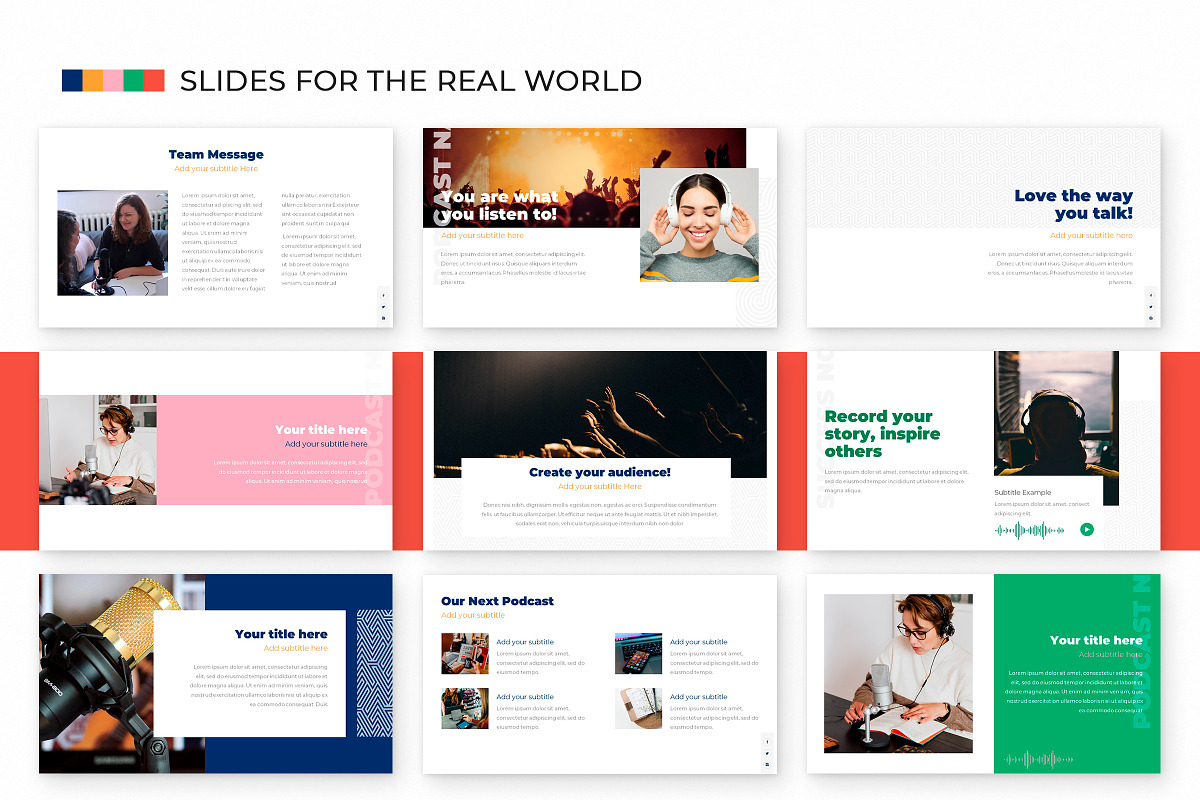
Task: Click the Facebook icon on Team Message slide
Action: point(384,295)
